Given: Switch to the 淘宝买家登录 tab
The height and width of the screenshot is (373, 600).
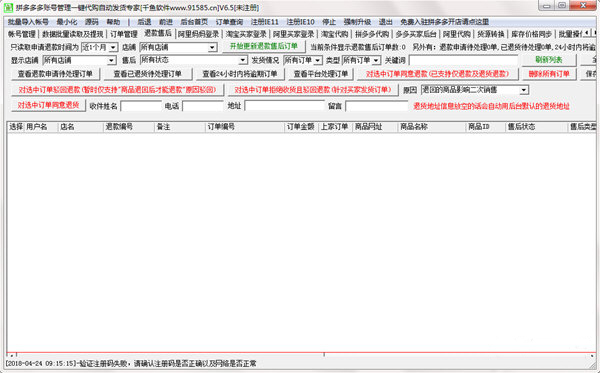Looking at the screenshot, I should coord(246,34).
